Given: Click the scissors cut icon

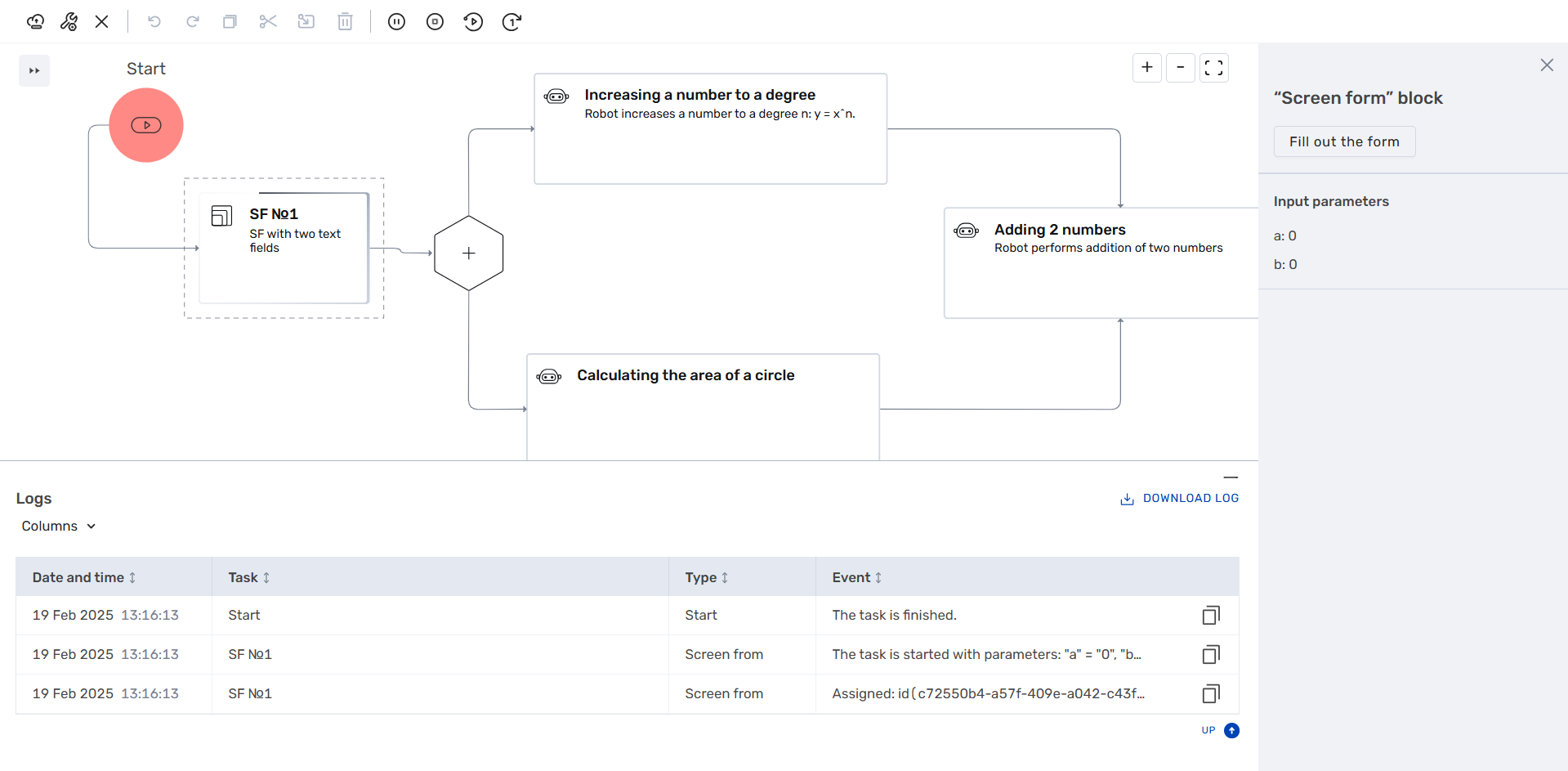Looking at the screenshot, I should click(268, 22).
